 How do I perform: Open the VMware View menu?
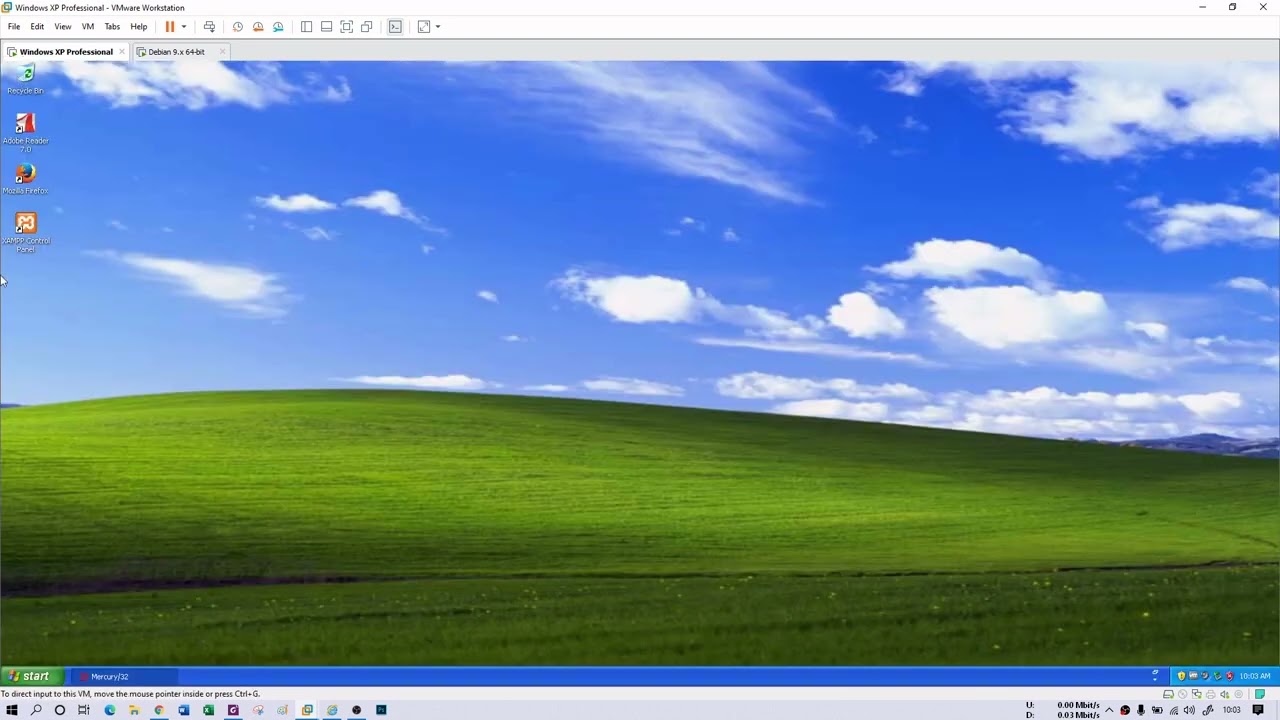(62, 27)
